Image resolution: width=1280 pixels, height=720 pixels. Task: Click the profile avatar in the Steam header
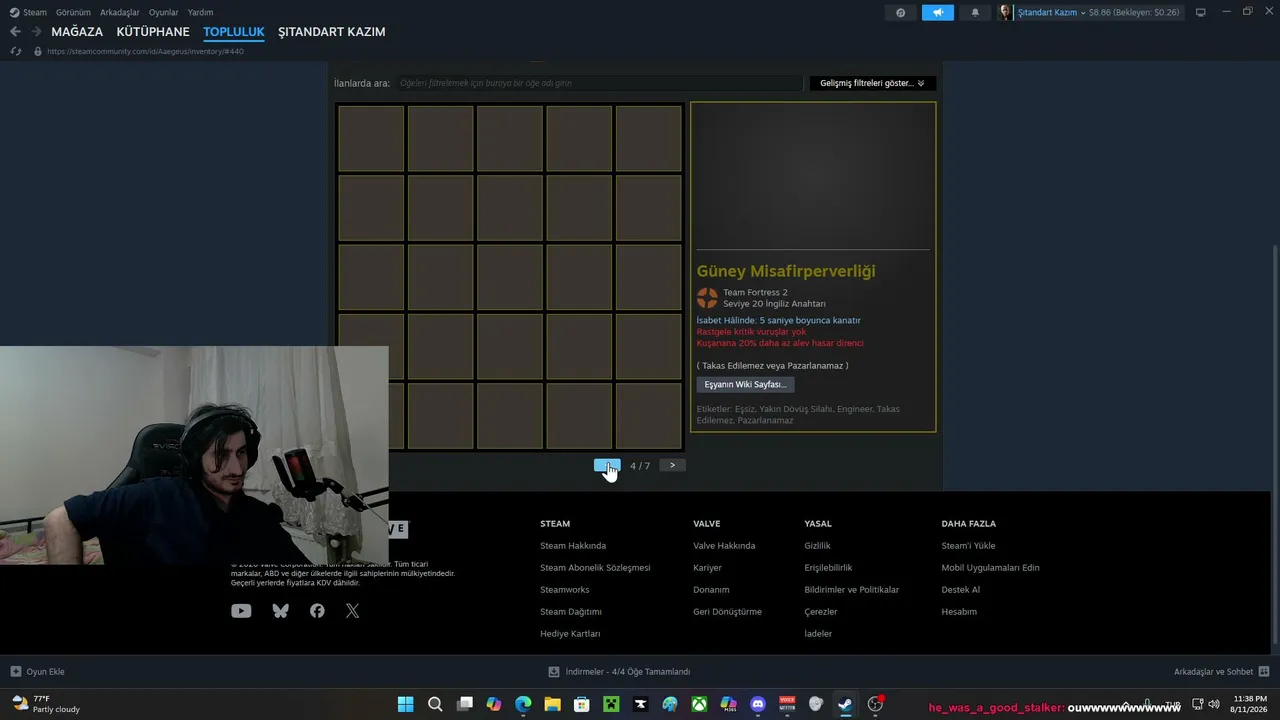click(1005, 13)
